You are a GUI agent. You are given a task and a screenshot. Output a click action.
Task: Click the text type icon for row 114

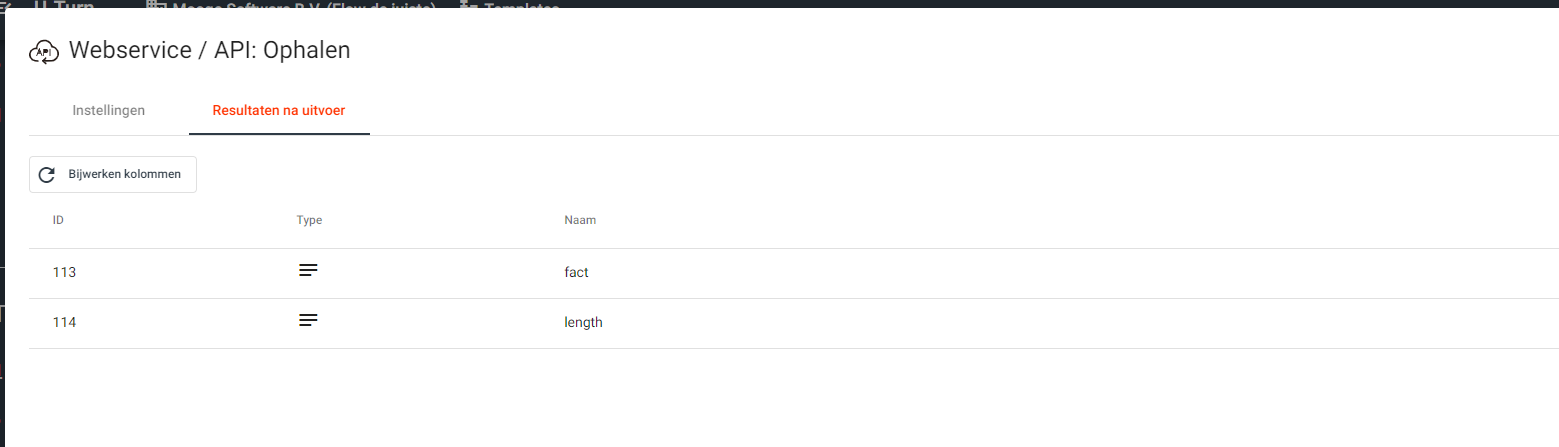pos(308,321)
